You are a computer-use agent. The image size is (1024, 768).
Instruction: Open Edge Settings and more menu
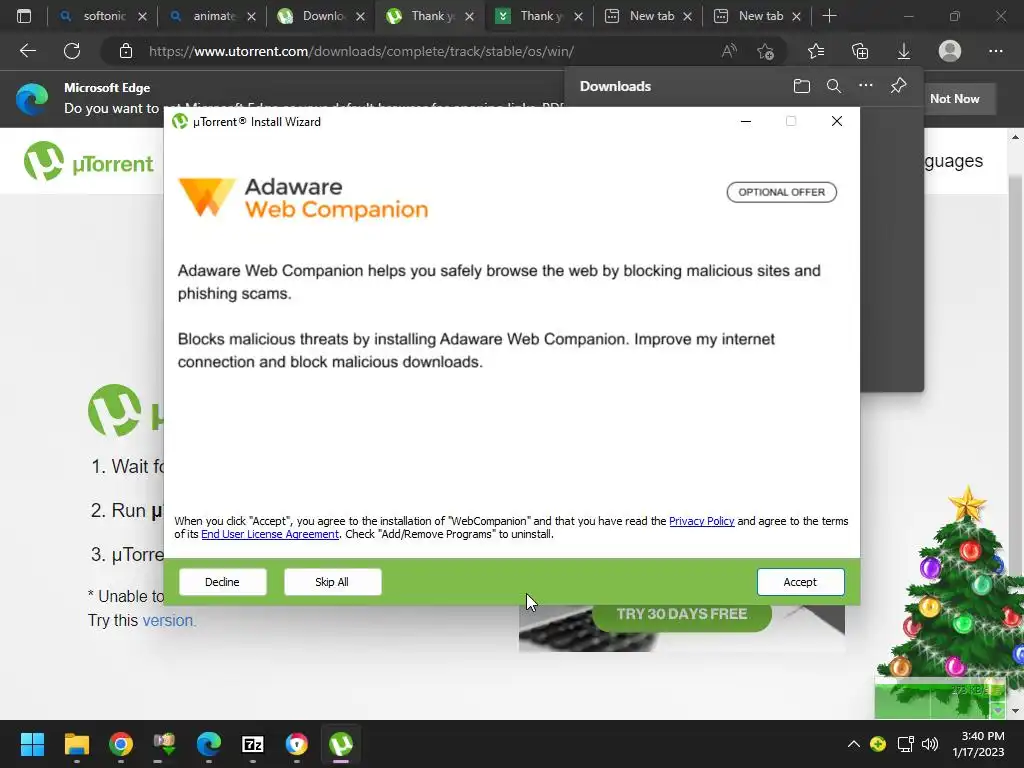pyautogui.click(x=995, y=51)
